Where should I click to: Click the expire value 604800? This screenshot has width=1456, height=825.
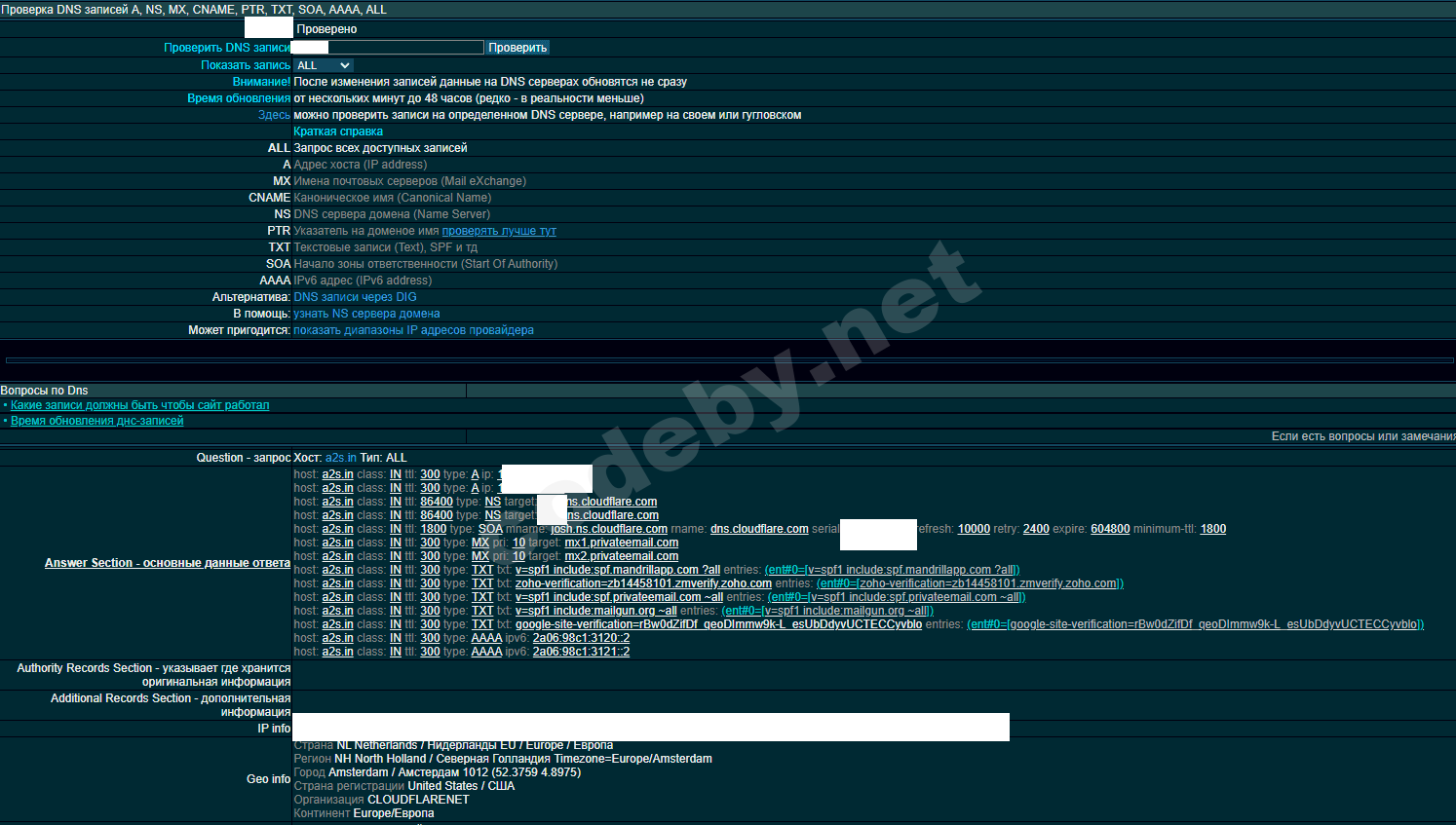pyautogui.click(x=1110, y=529)
